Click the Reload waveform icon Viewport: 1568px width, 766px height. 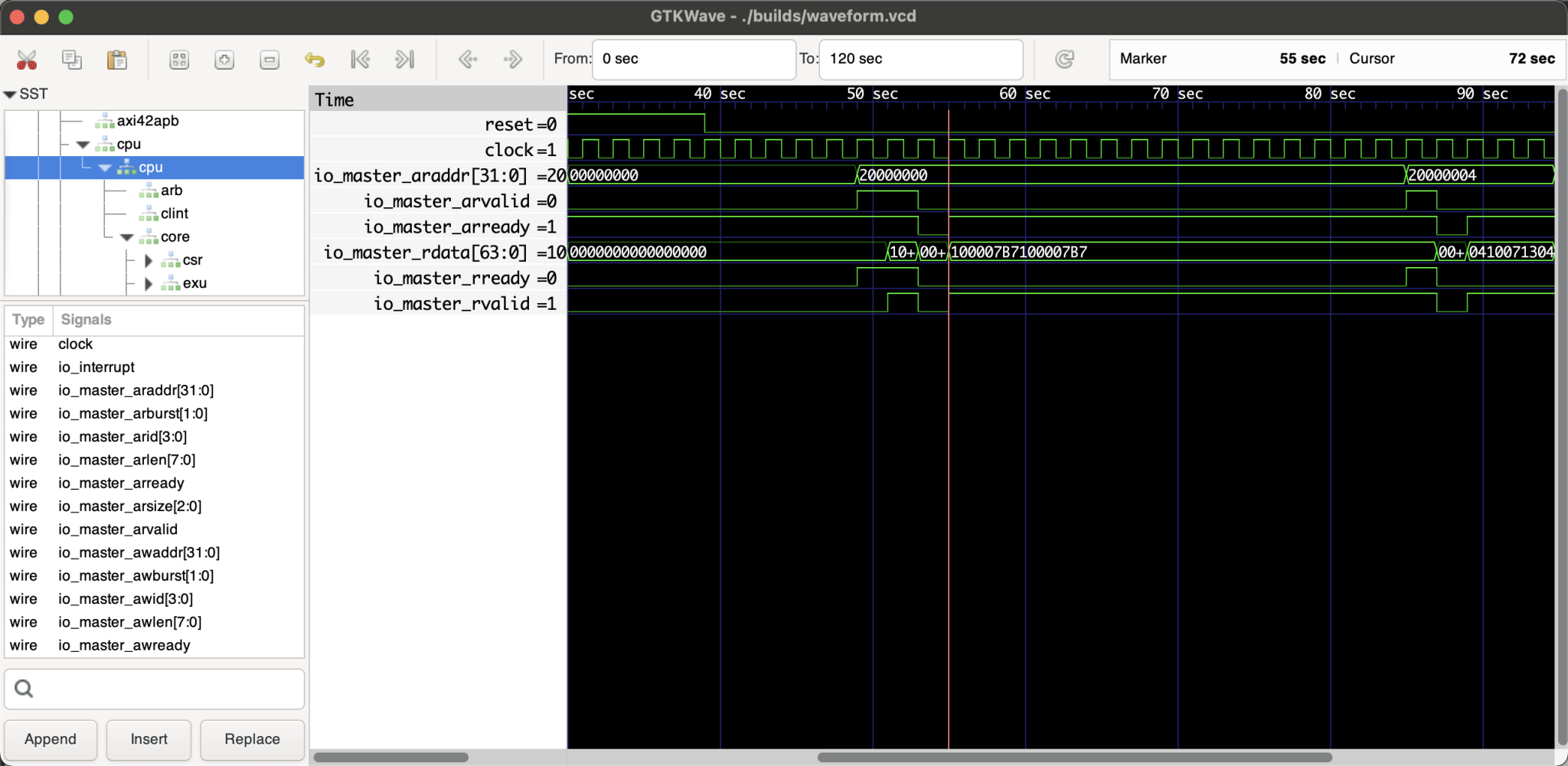pos(1064,60)
